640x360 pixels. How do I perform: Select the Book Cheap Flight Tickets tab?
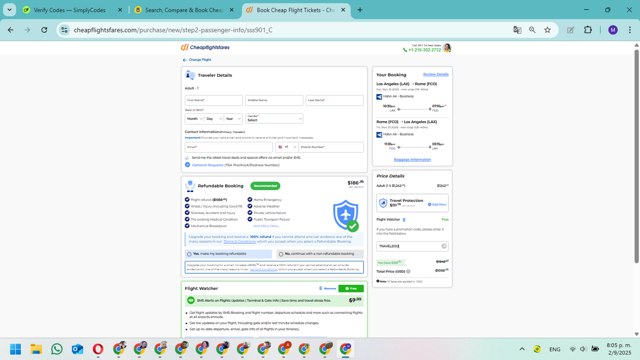pos(296,10)
